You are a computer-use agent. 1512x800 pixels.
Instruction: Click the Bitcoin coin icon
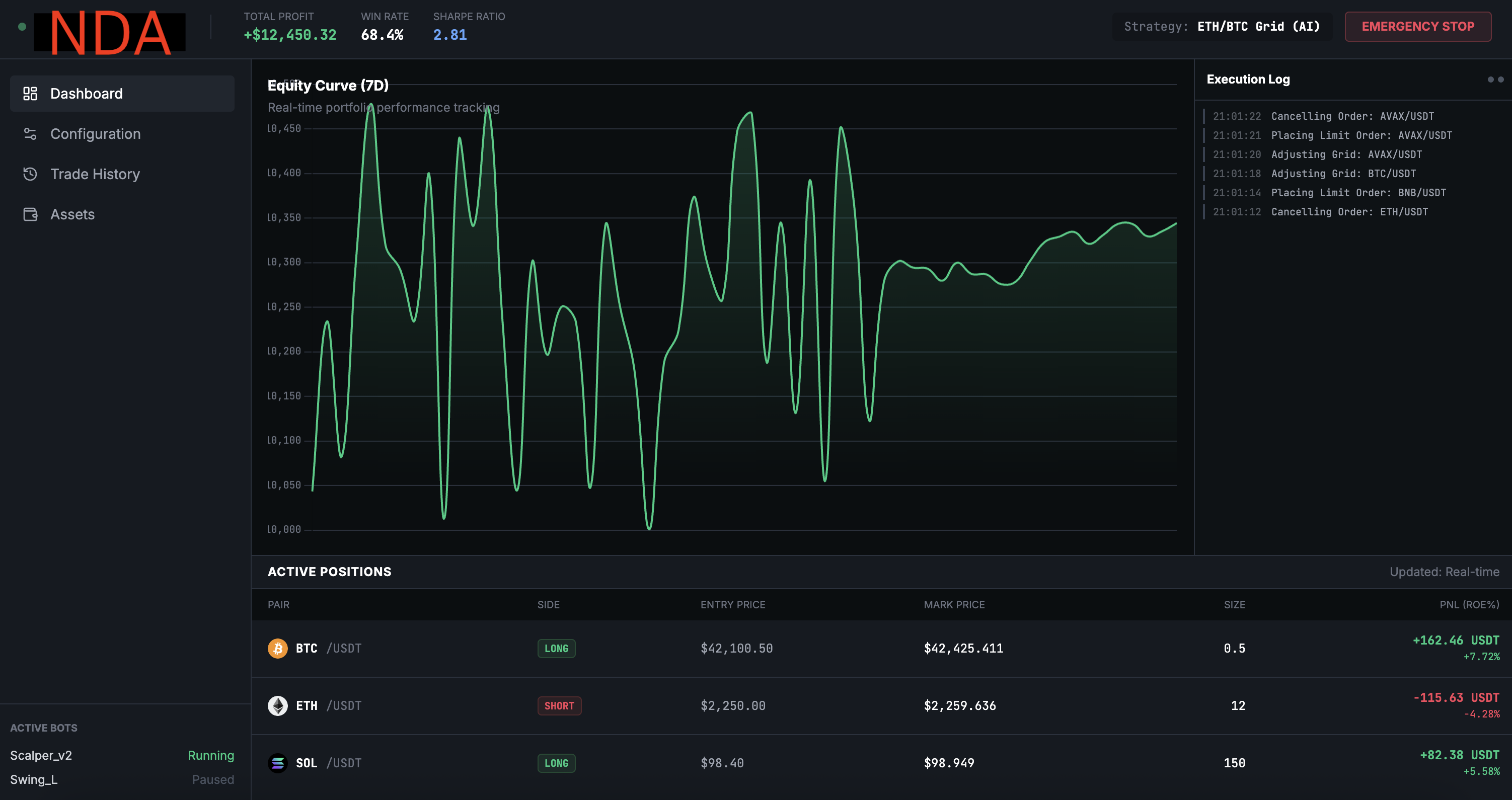point(278,648)
